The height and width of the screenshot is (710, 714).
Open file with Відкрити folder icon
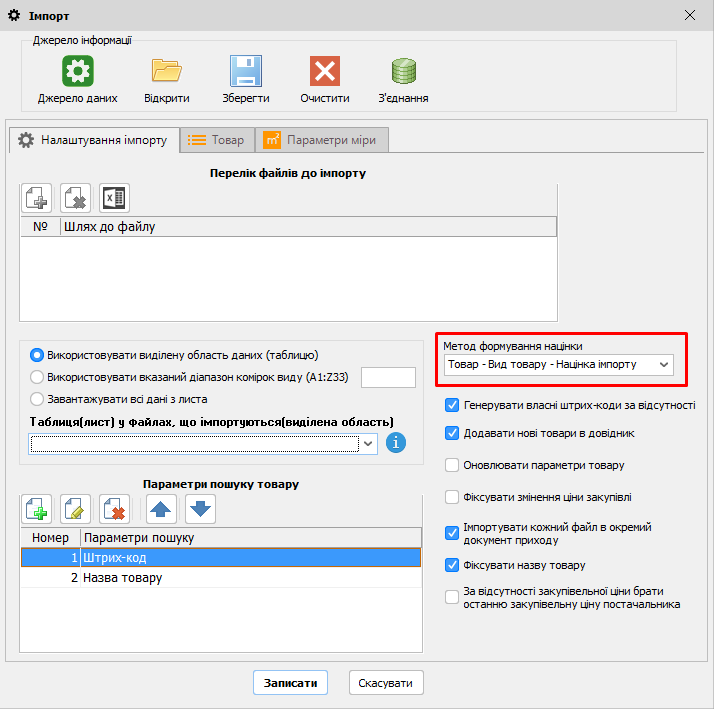166,72
